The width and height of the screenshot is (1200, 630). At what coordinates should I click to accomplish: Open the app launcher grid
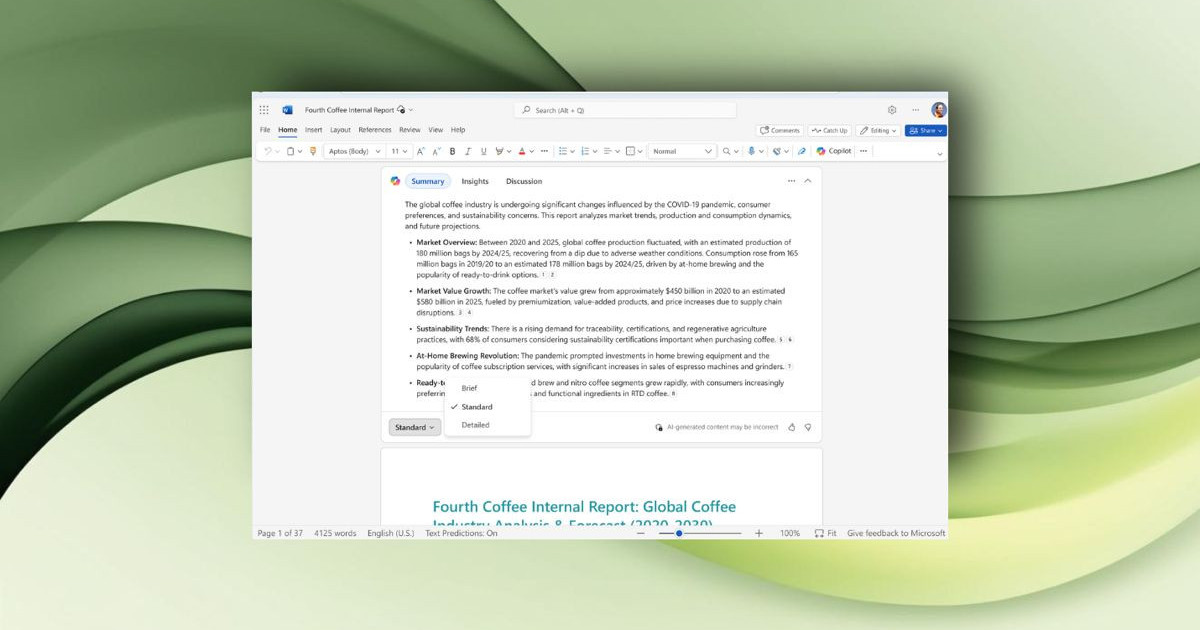264,110
